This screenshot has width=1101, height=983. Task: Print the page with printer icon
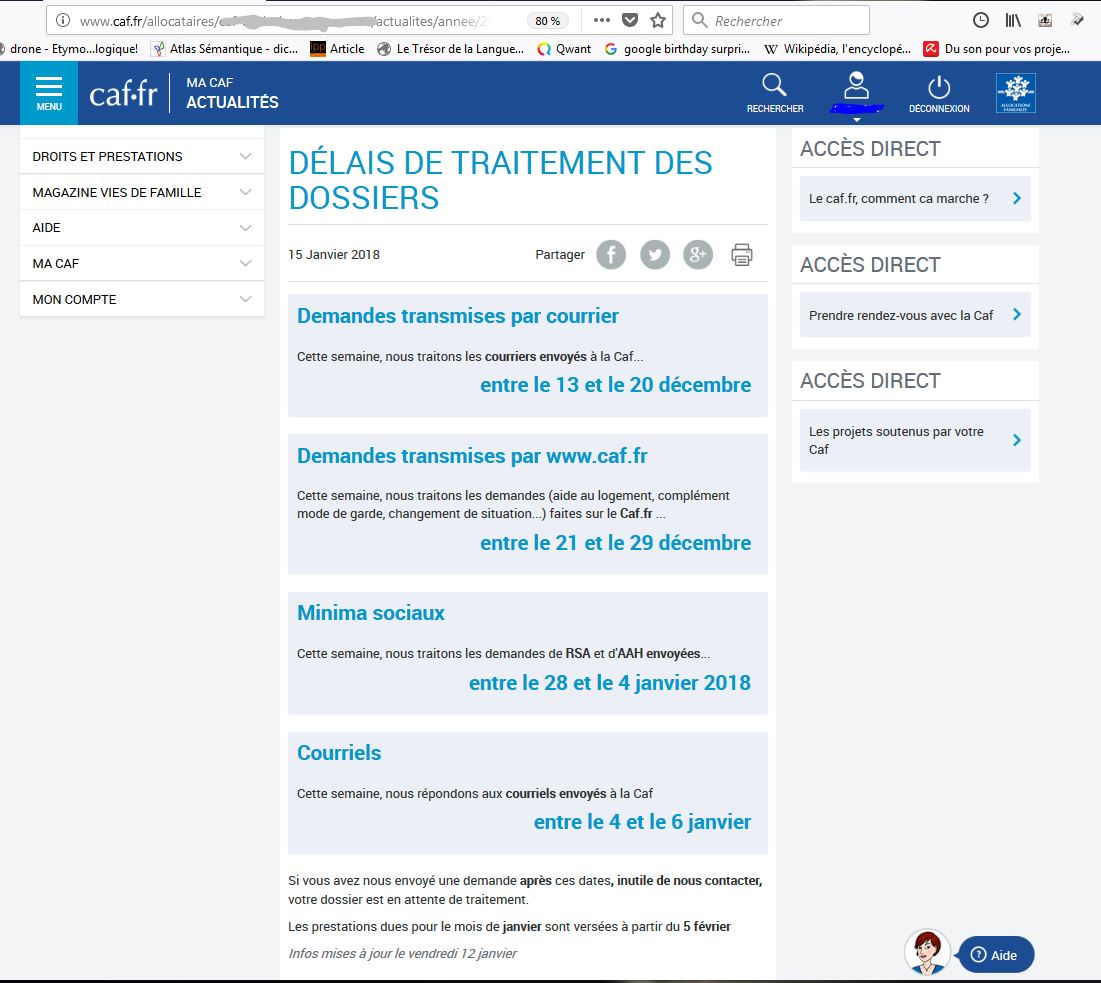click(x=741, y=255)
